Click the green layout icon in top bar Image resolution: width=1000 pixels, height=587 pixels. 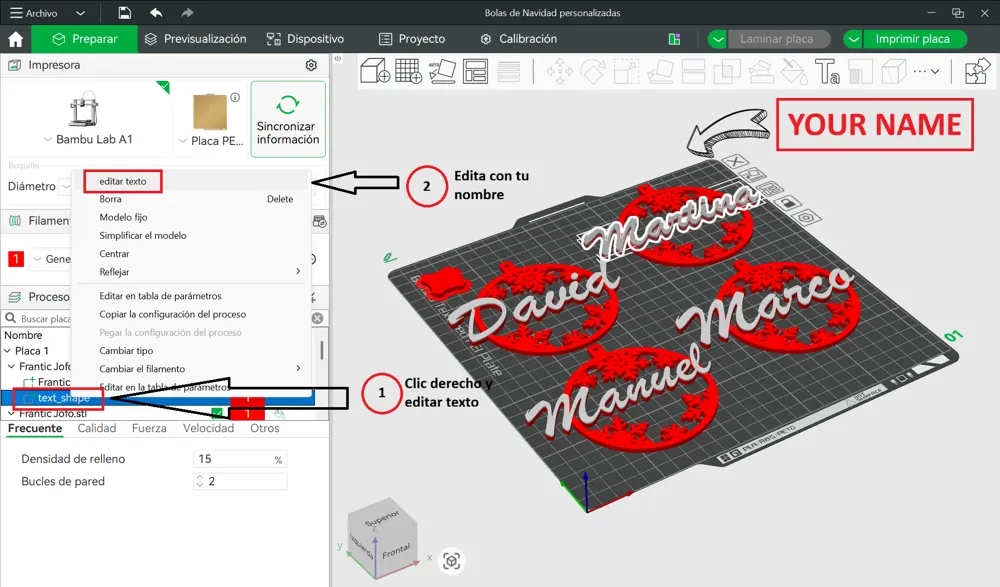point(674,40)
